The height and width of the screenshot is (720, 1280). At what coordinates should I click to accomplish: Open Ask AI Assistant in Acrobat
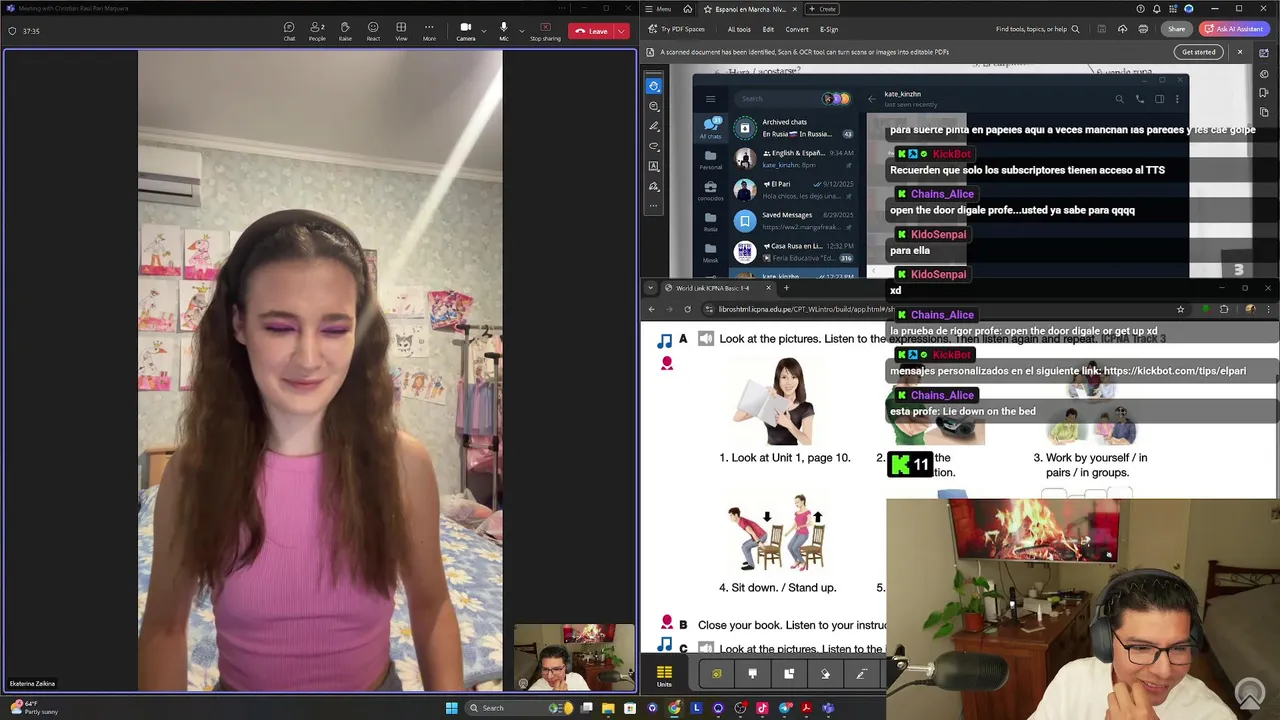click(x=1236, y=29)
